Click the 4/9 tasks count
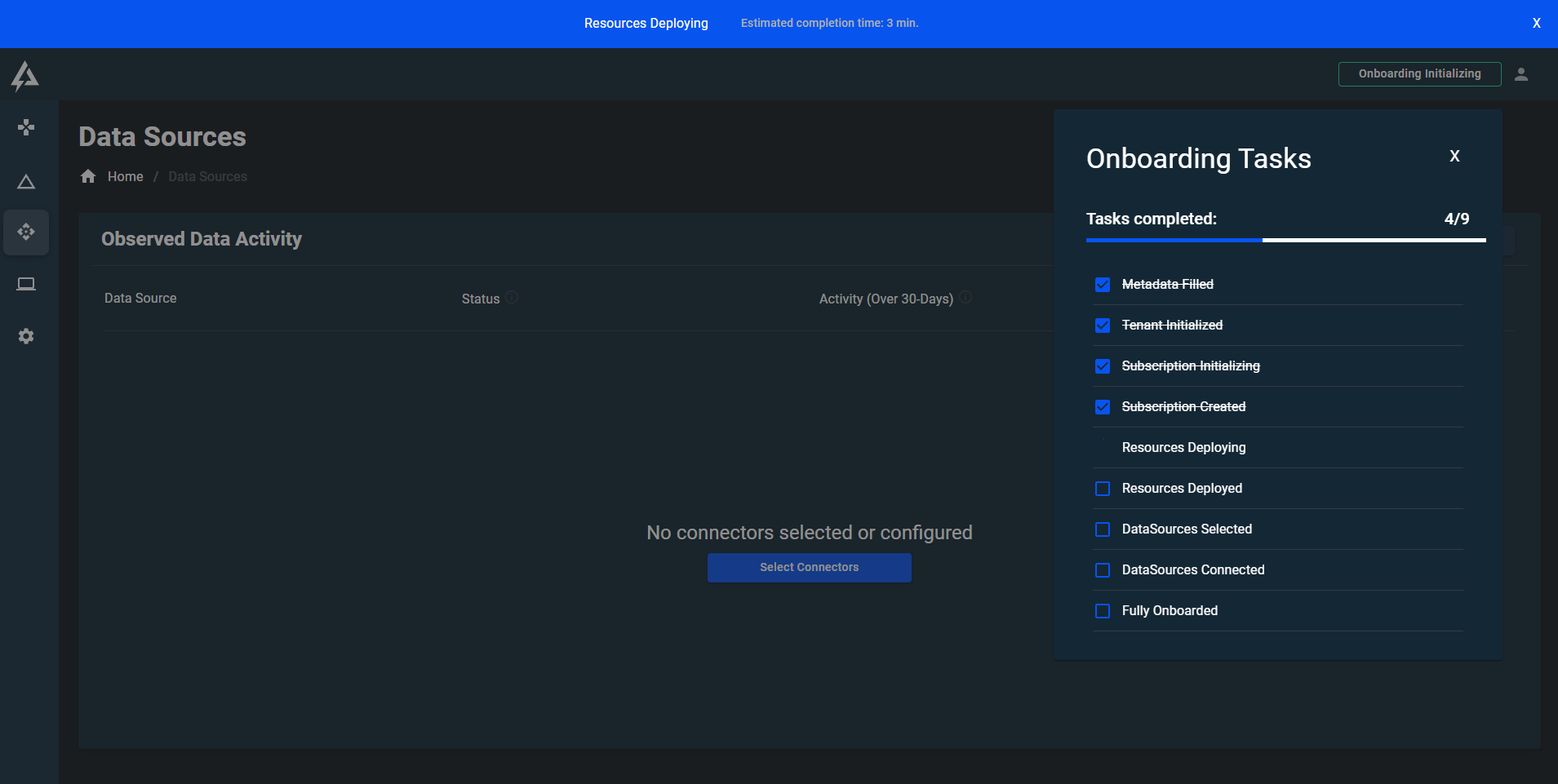1558x784 pixels. [1457, 219]
